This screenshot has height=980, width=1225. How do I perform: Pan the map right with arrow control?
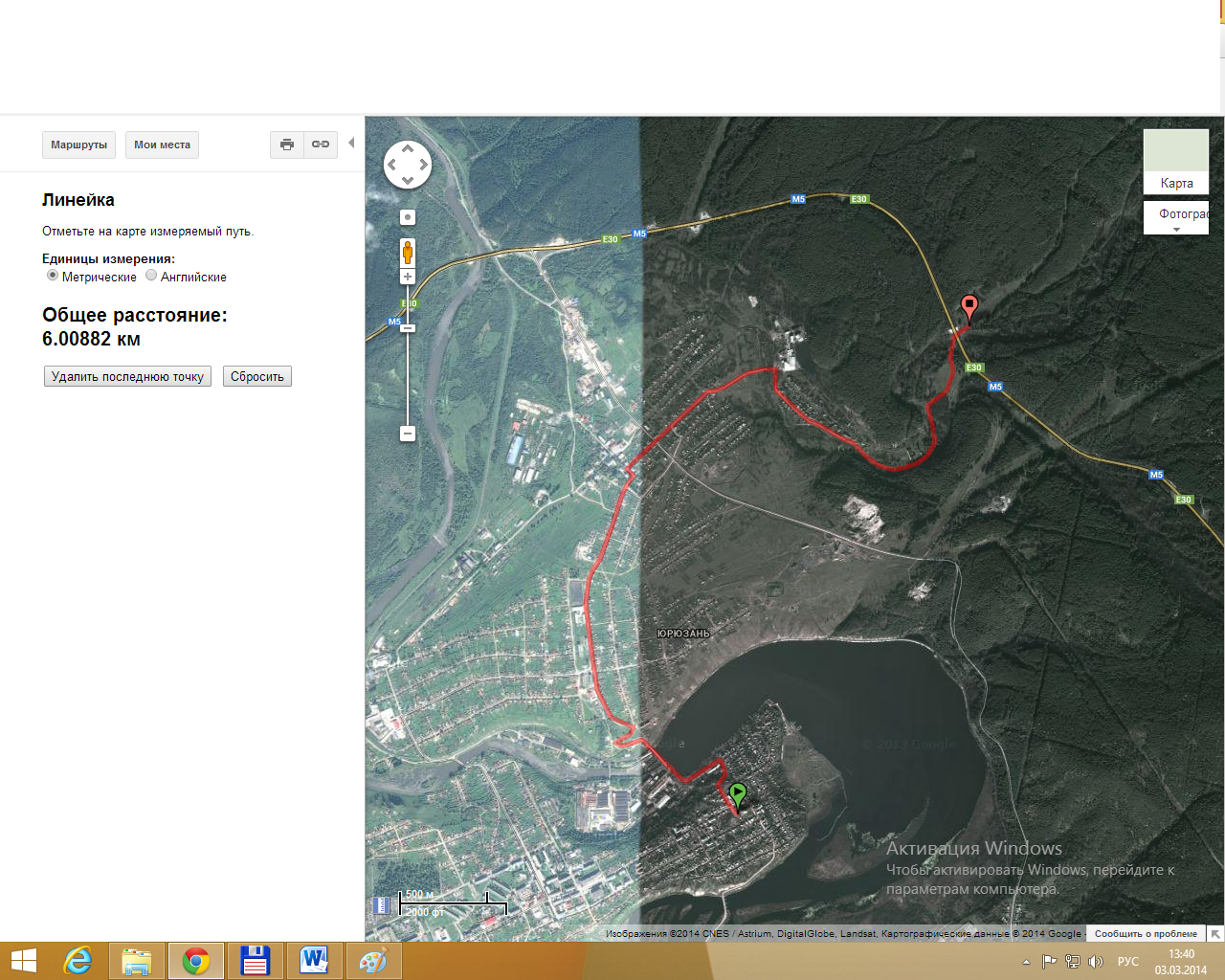tap(424, 165)
